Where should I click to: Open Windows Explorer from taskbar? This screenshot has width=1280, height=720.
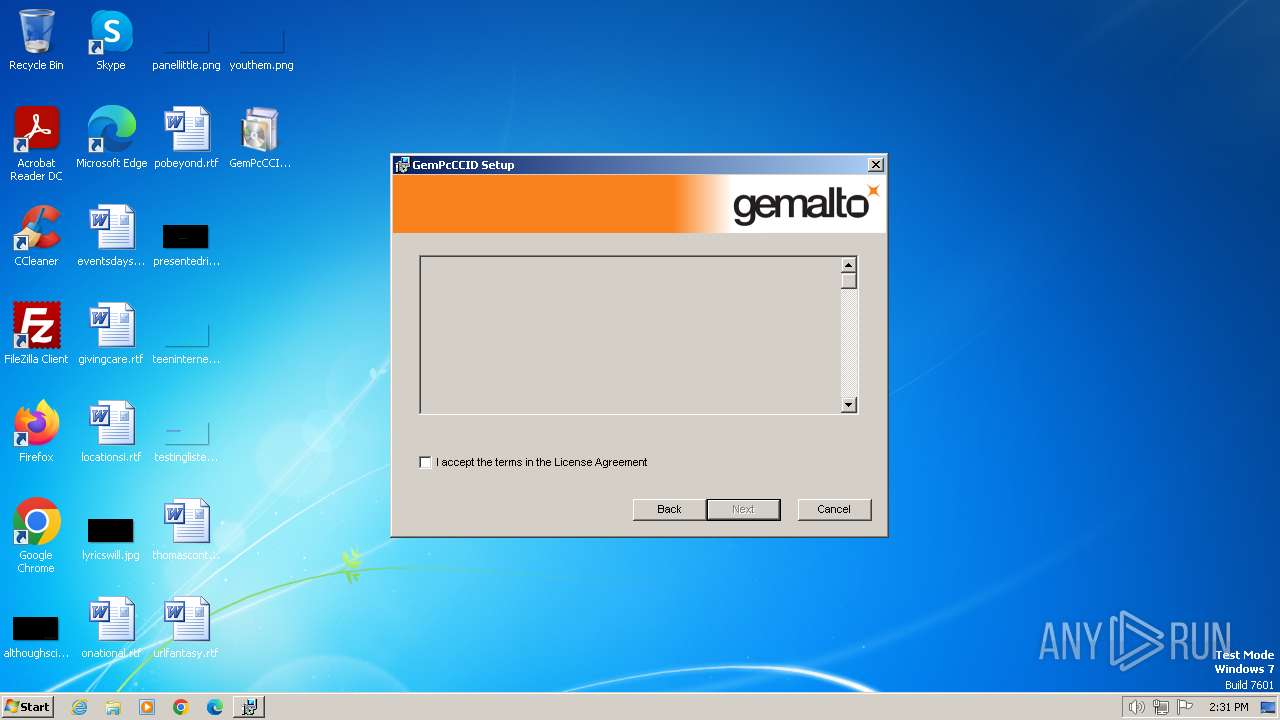point(113,707)
